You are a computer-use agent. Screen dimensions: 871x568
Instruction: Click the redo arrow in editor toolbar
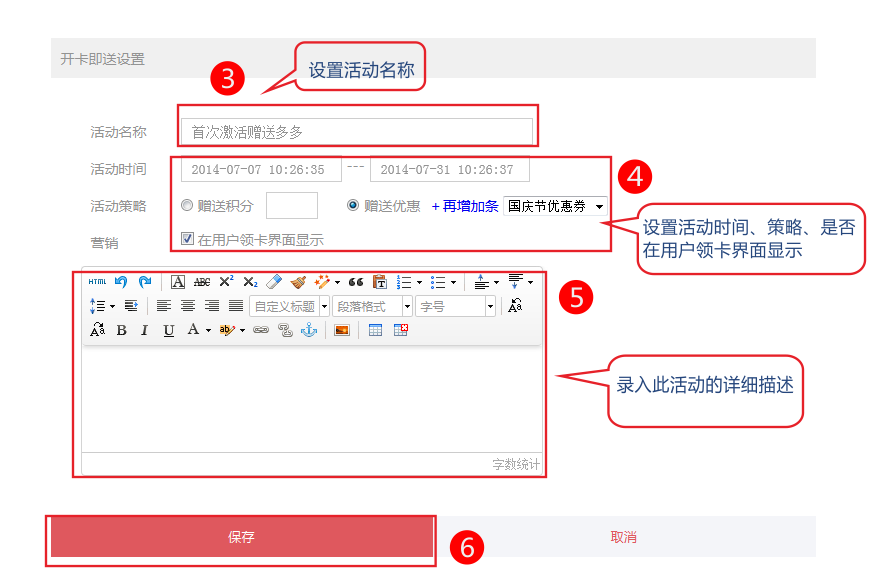pos(145,282)
